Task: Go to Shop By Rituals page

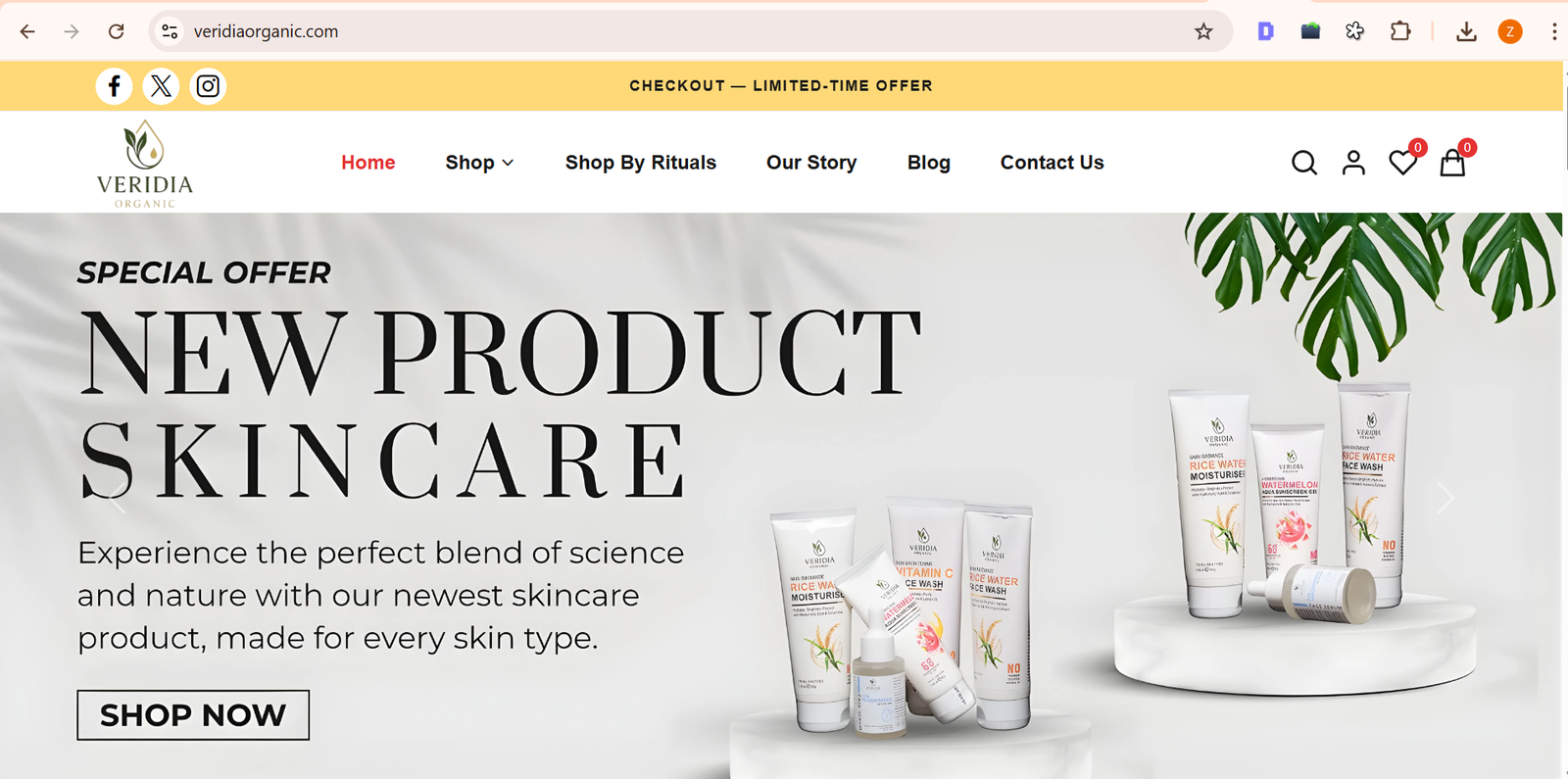Action: coord(641,163)
